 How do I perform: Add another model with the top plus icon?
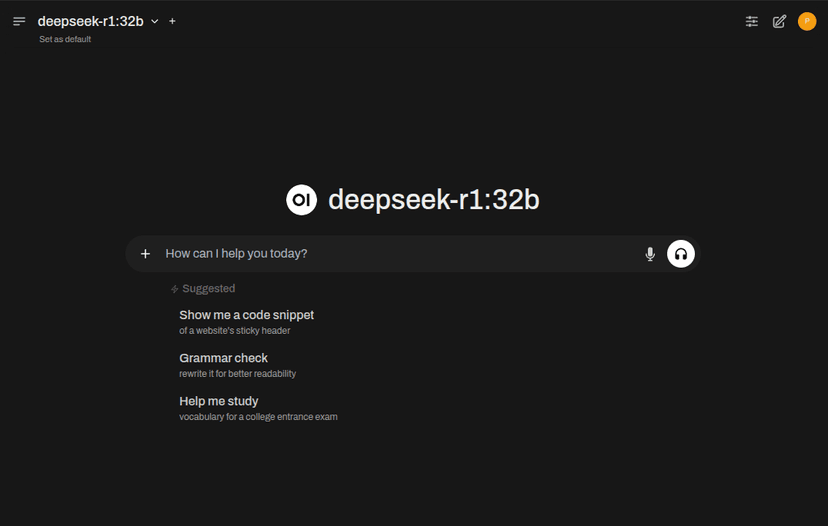[x=172, y=21]
